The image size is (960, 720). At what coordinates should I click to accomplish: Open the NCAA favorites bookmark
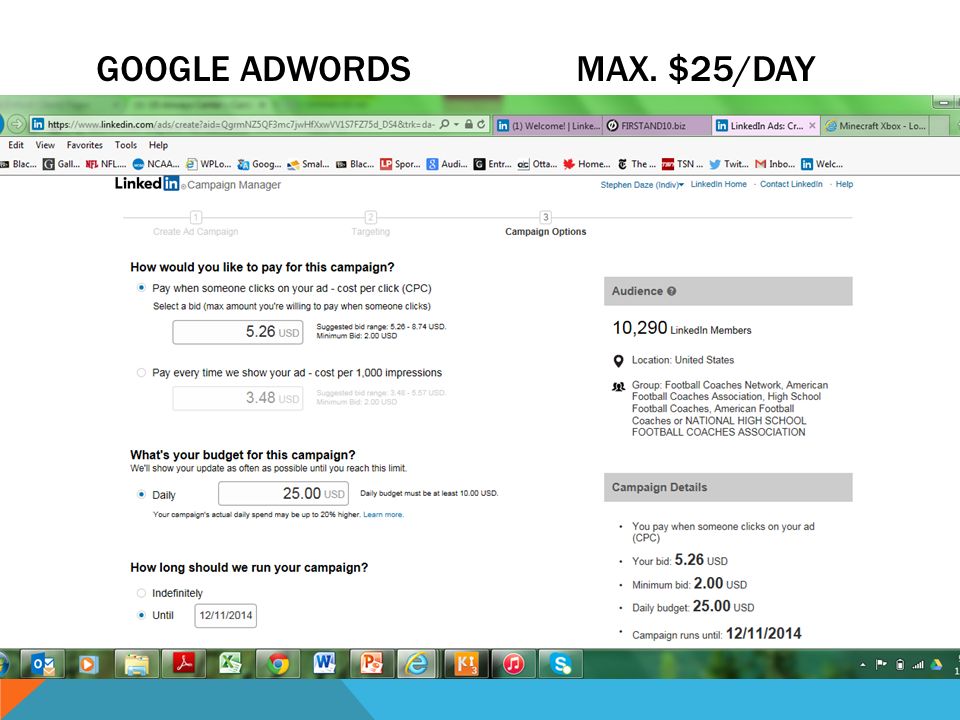click(x=156, y=164)
